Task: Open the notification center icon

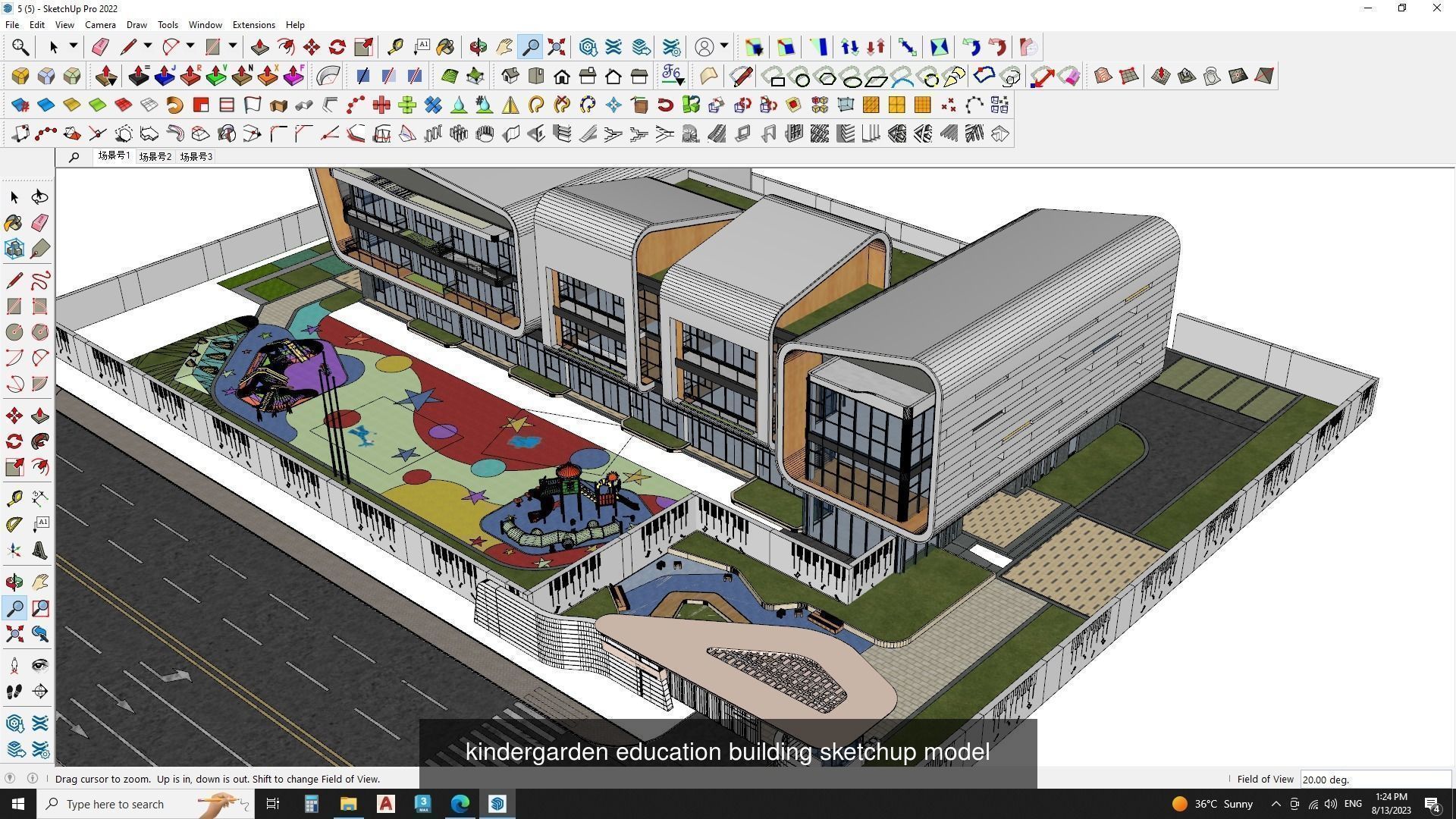Action: (x=1432, y=805)
